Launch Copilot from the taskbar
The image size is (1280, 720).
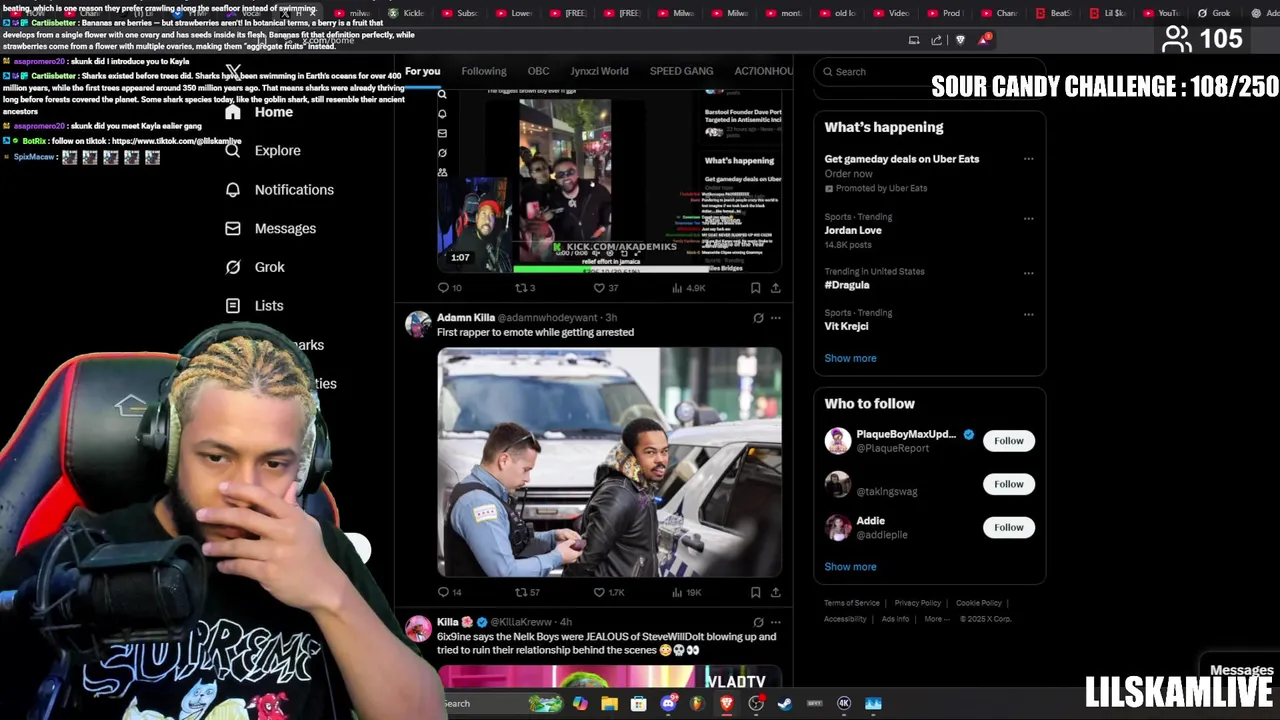click(580, 703)
